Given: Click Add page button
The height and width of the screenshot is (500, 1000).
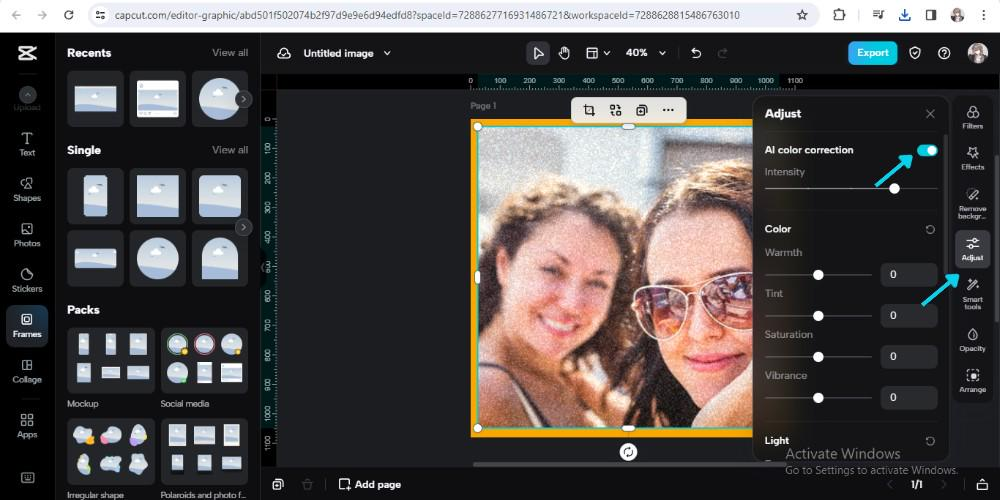Looking at the screenshot, I should click(x=370, y=485).
